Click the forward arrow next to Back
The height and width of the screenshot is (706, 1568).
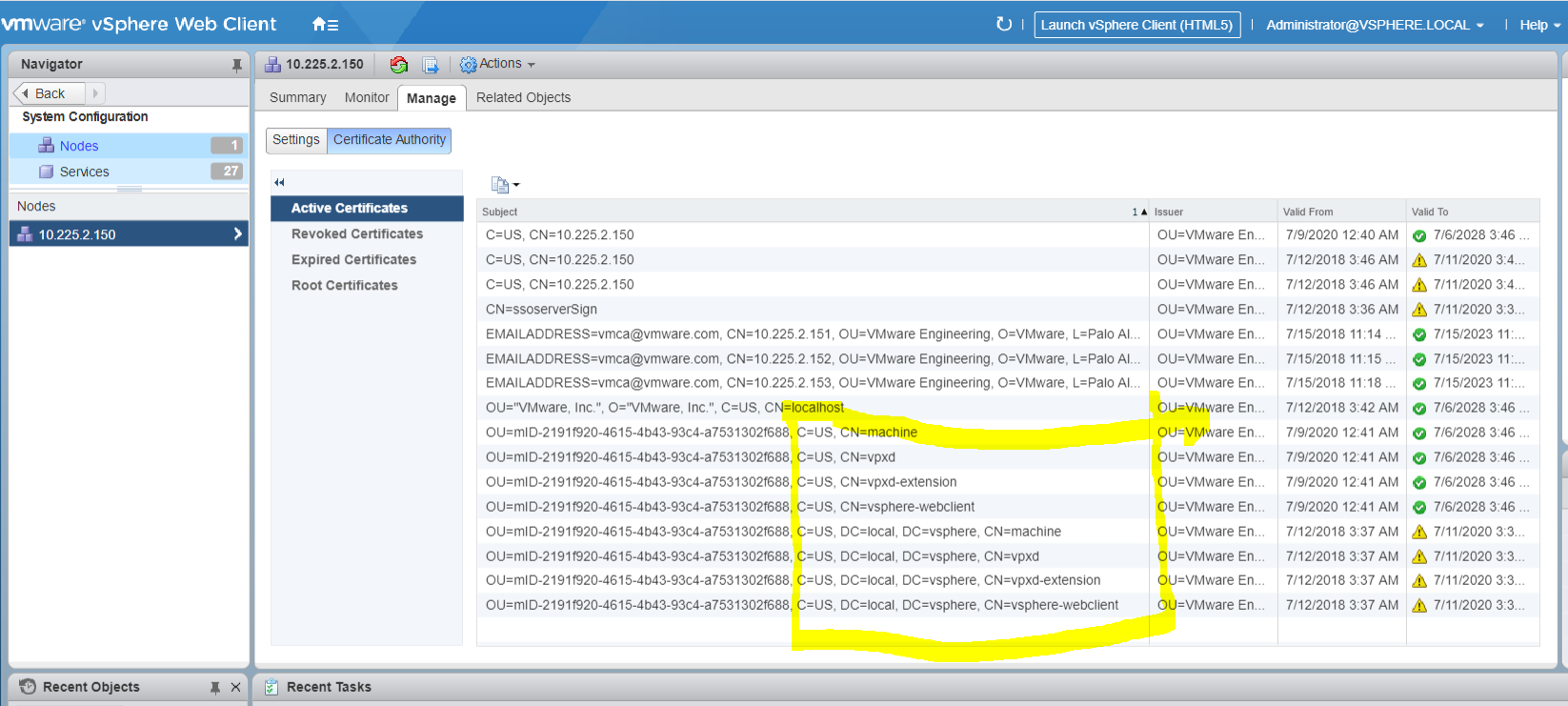(x=95, y=93)
